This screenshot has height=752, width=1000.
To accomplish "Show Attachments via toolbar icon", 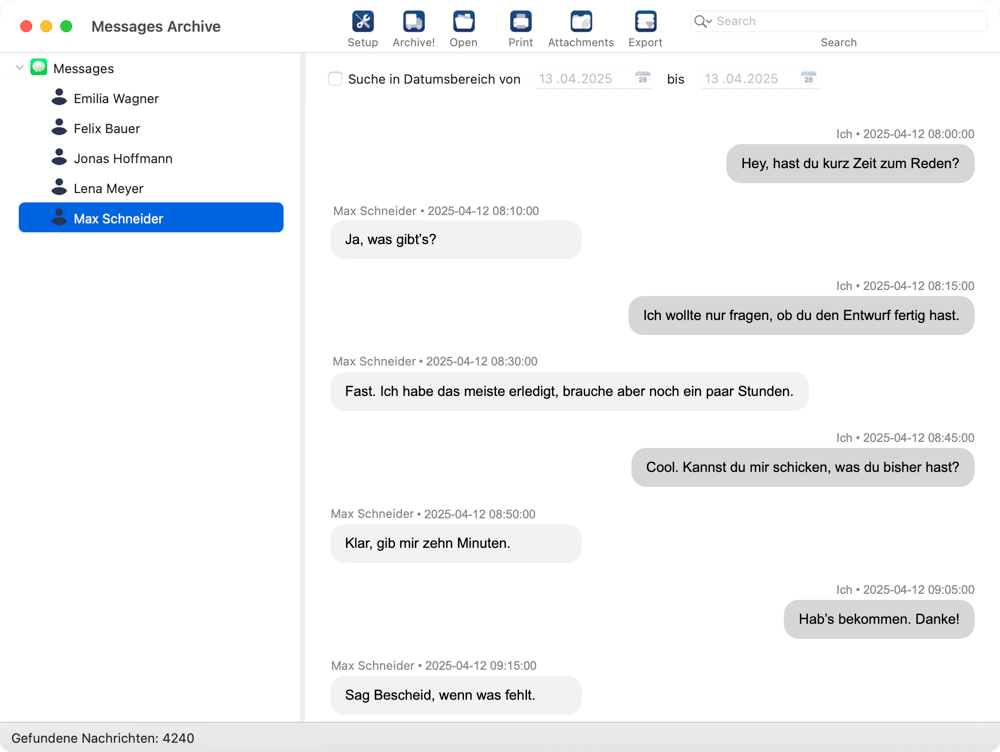I will pos(581,22).
